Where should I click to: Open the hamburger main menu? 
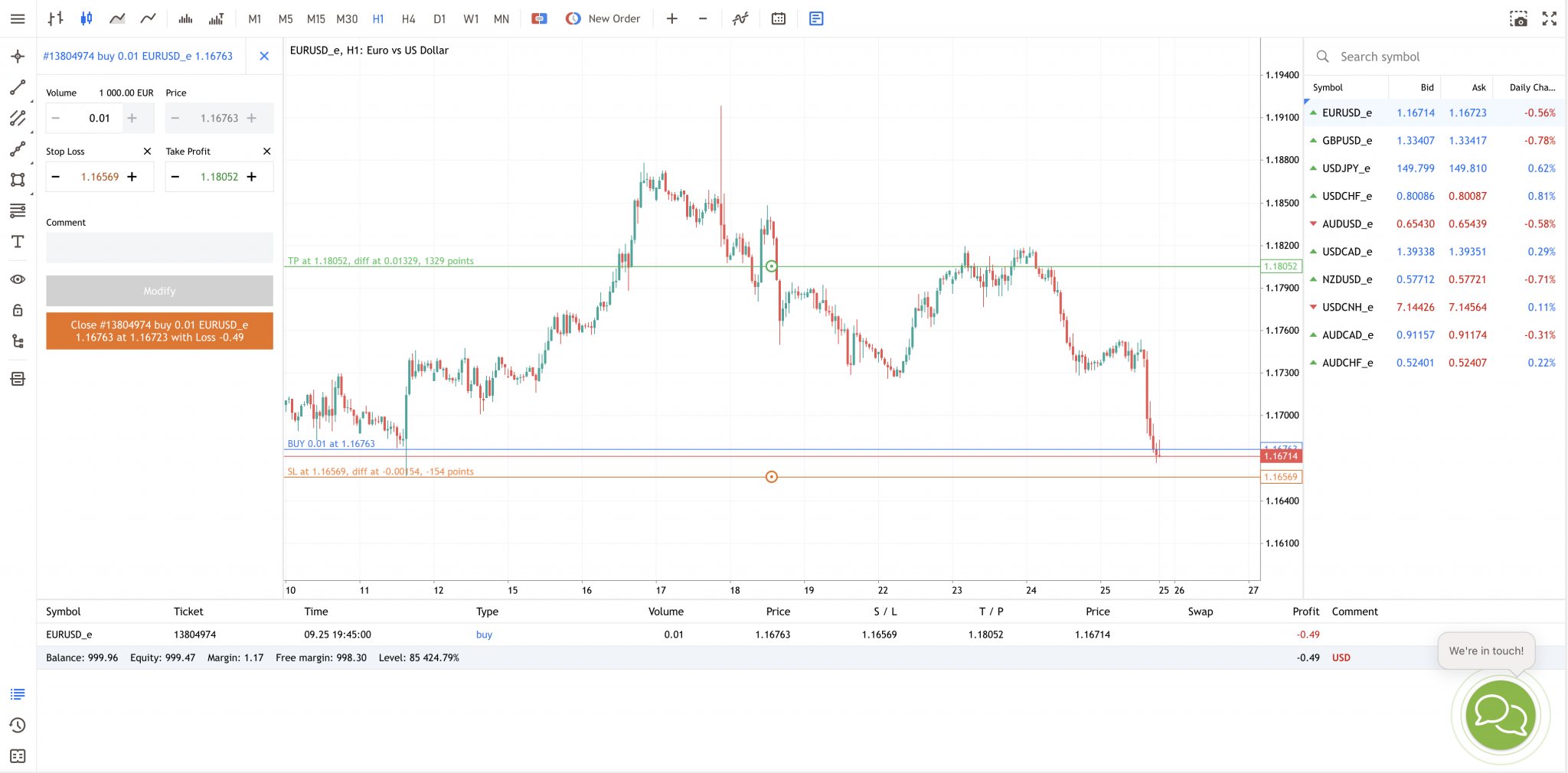click(x=18, y=18)
